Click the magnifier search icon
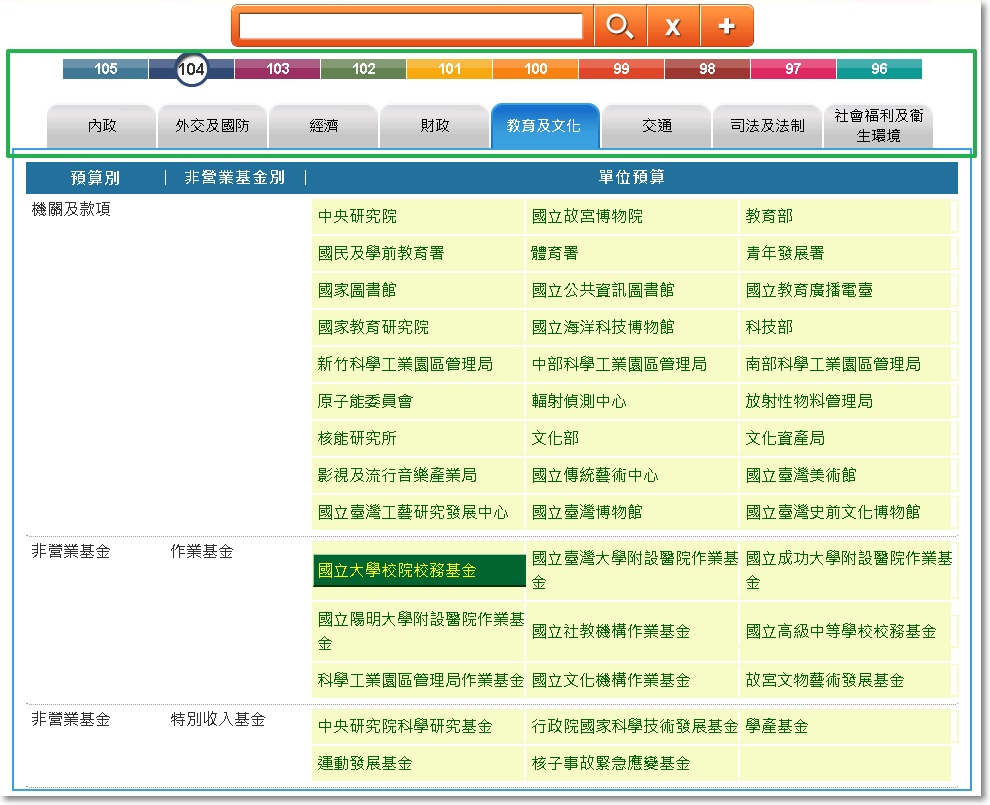 point(620,27)
